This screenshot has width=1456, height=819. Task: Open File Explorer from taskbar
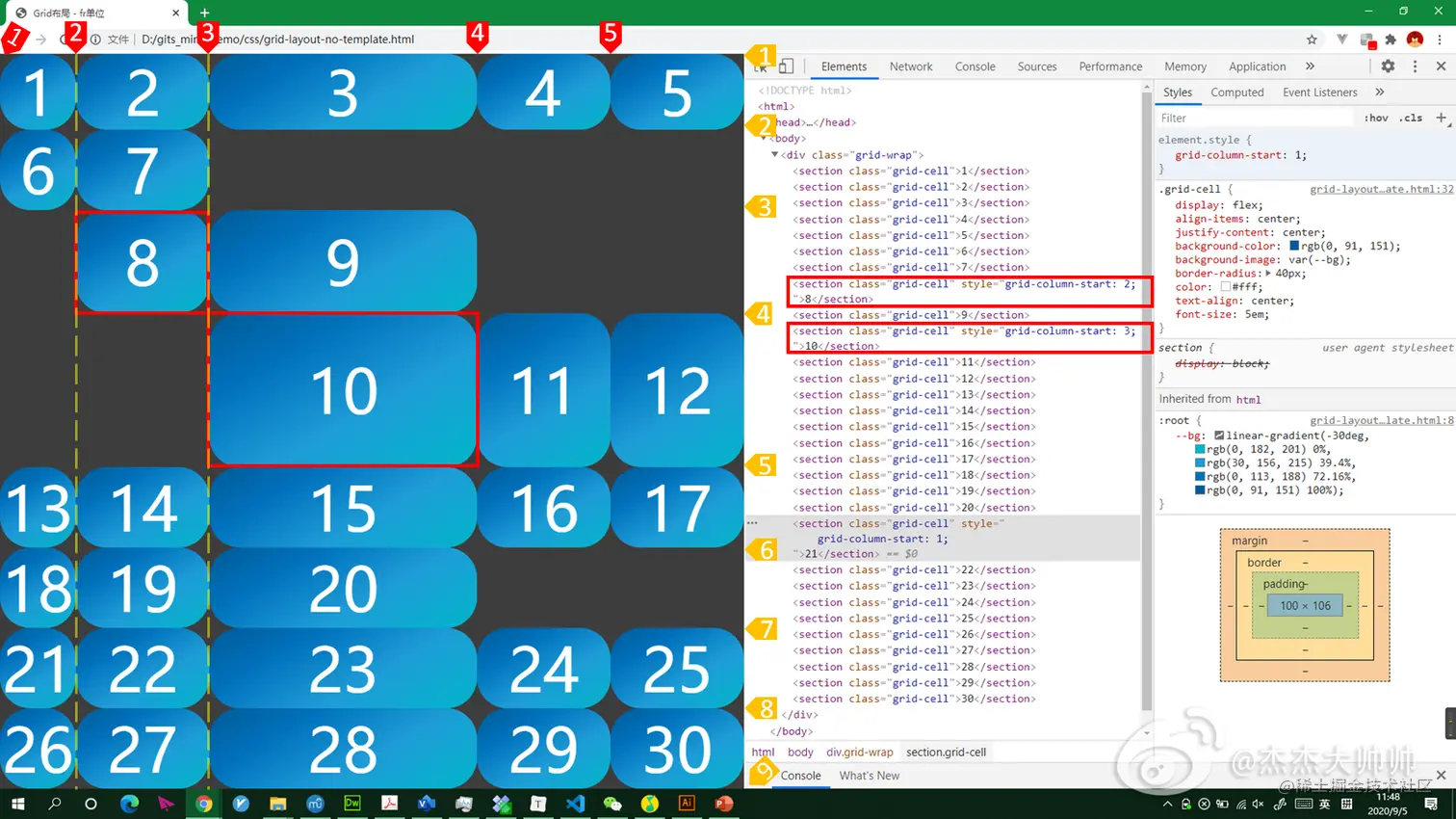pyautogui.click(x=278, y=804)
